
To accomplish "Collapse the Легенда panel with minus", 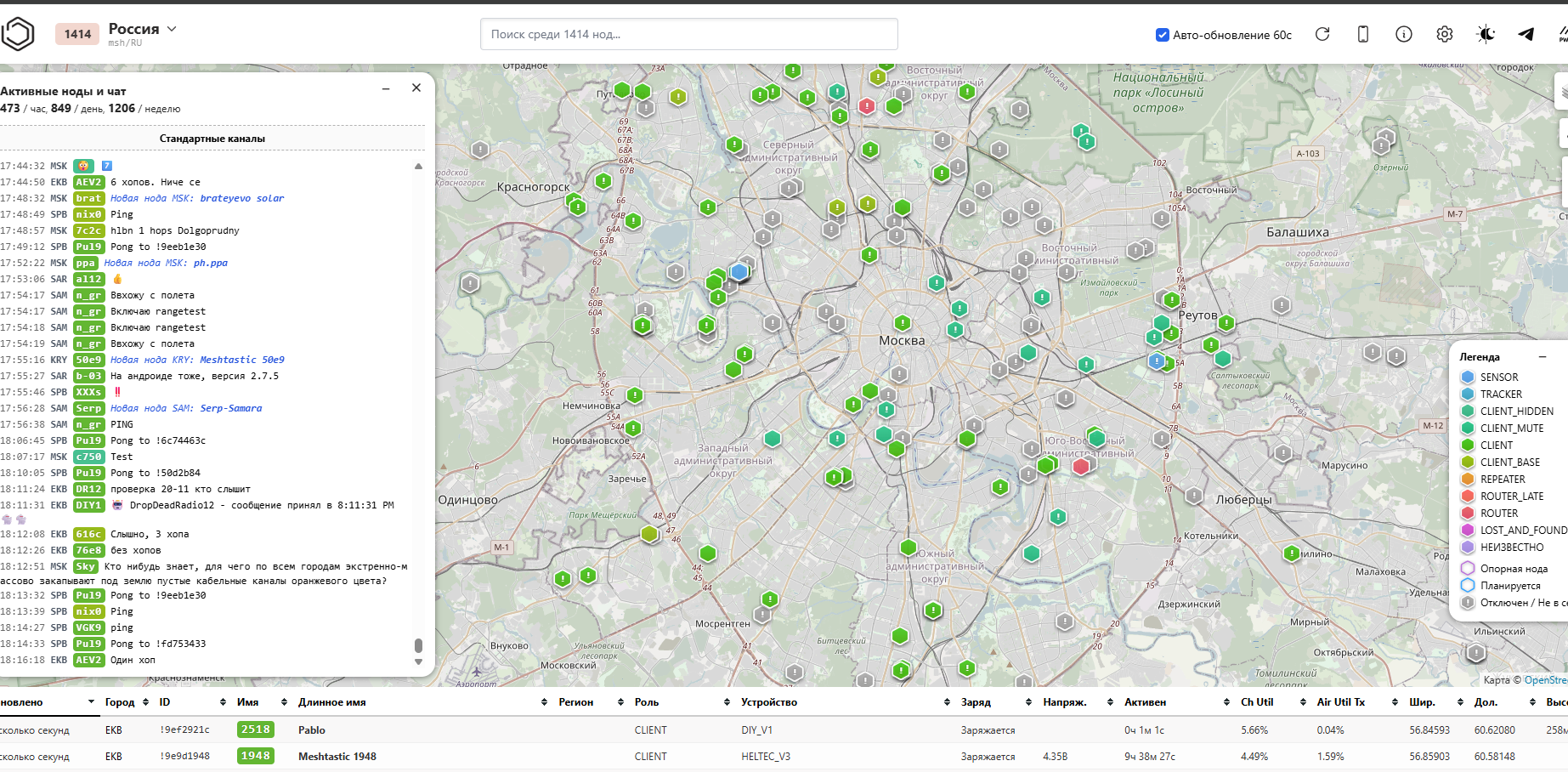I will click(1542, 357).
